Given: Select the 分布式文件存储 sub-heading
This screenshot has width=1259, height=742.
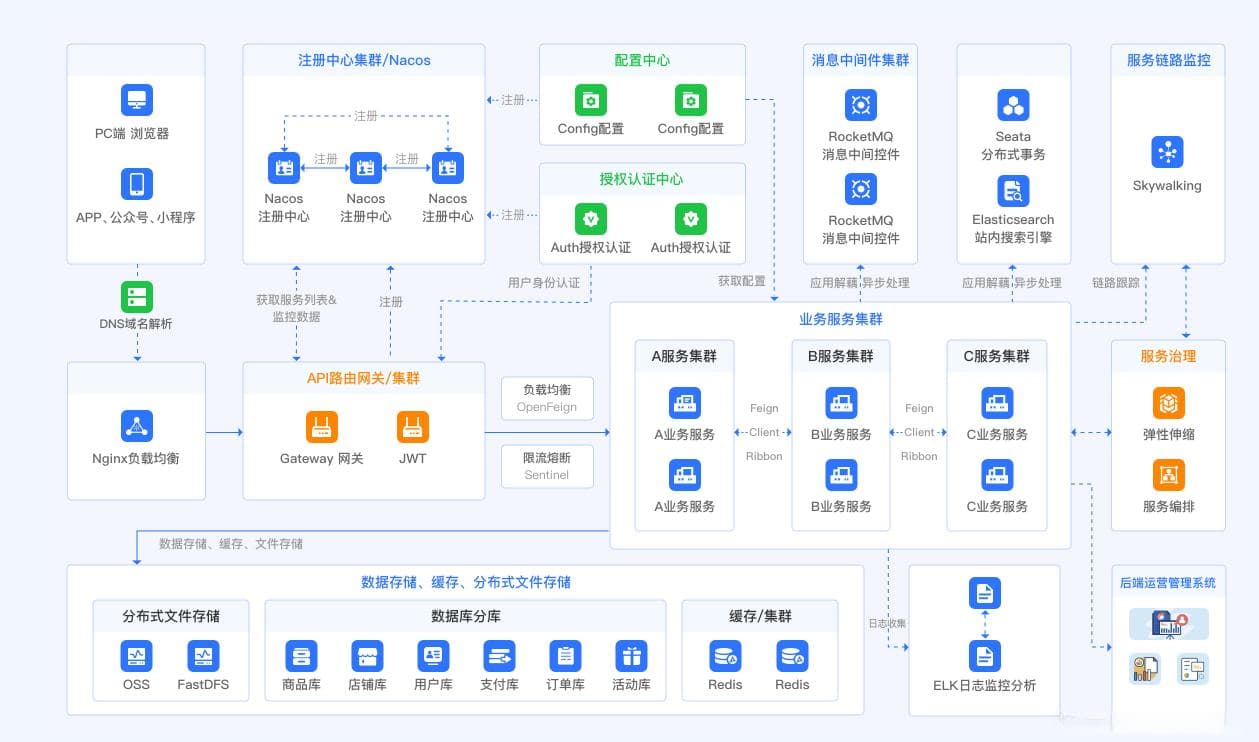Looking at the screenshot, I should (x=171, y=616).
